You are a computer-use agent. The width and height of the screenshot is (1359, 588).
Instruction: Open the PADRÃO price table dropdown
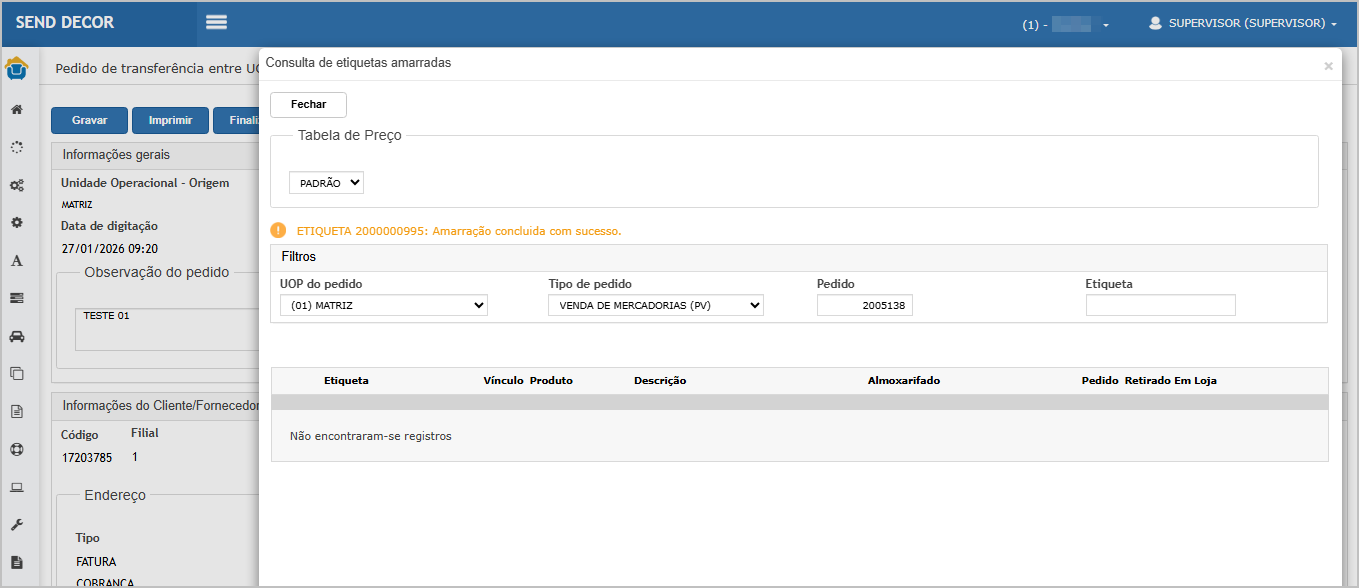click(326, 183)
